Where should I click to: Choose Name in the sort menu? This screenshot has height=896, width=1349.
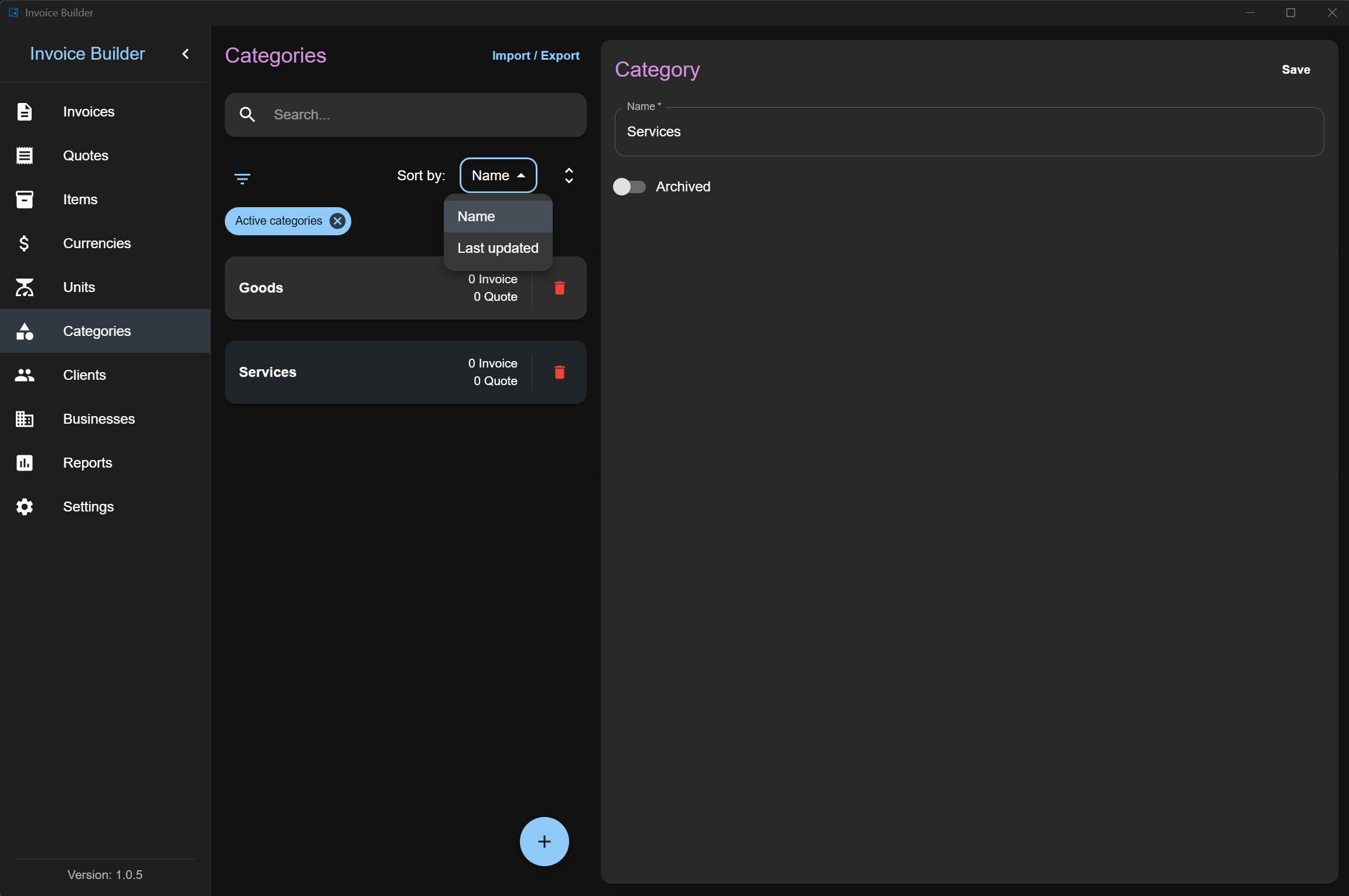(498, 217)
